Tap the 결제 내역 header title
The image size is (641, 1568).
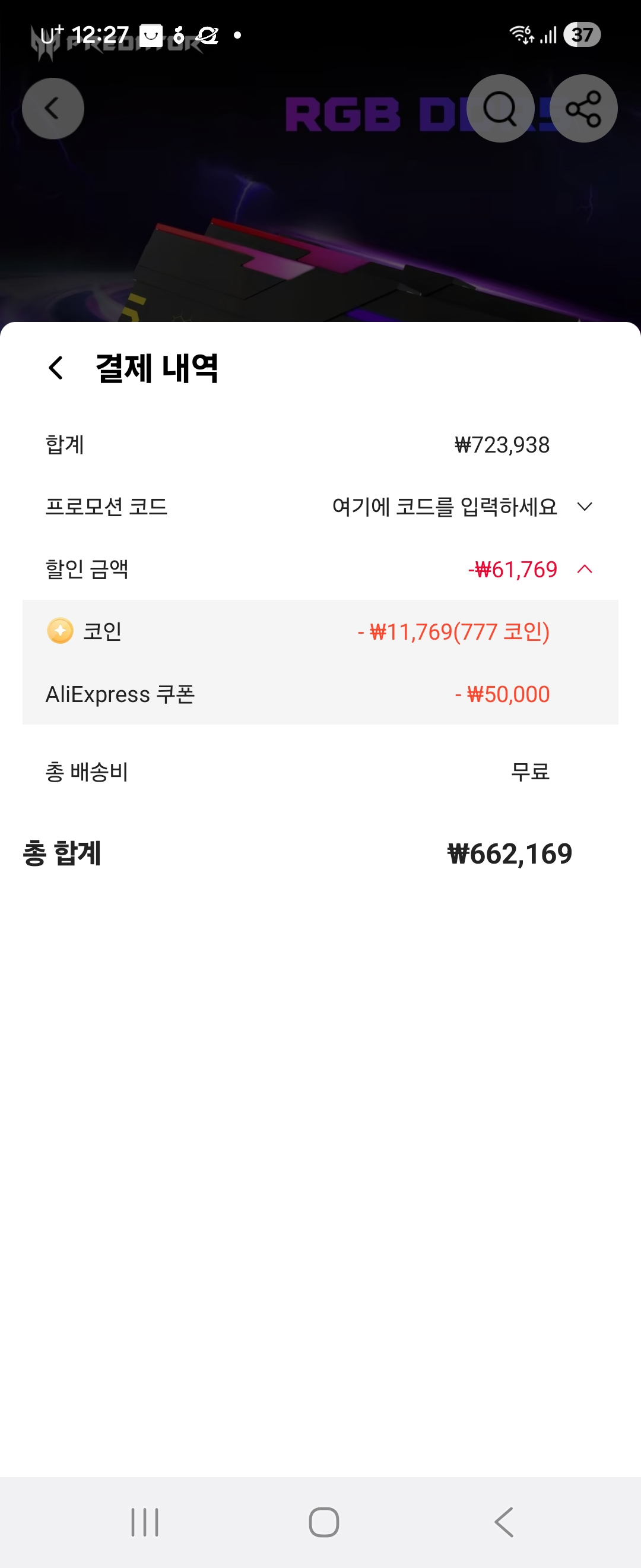(x=157, y=368)
